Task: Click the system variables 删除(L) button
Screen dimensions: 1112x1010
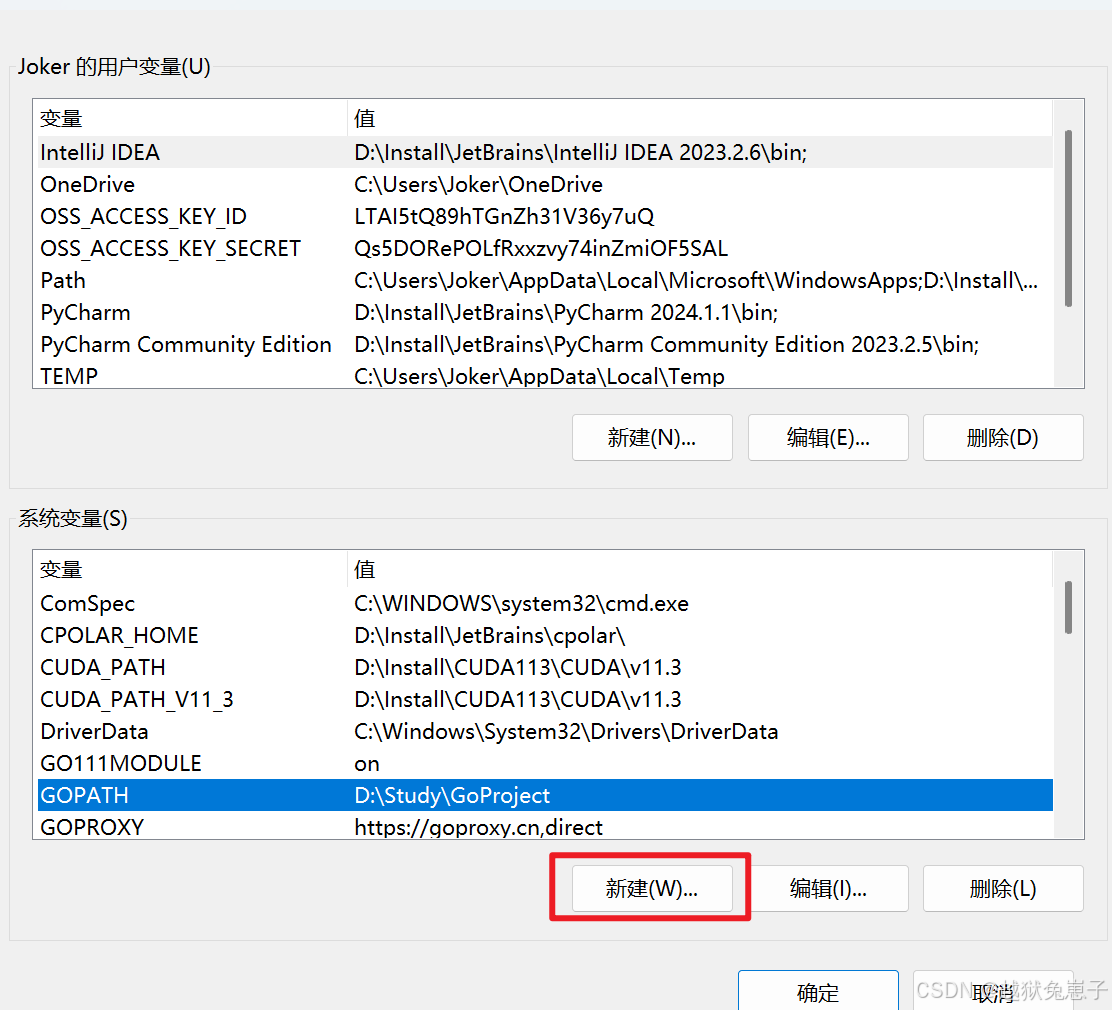Action: pos(1003,889)
